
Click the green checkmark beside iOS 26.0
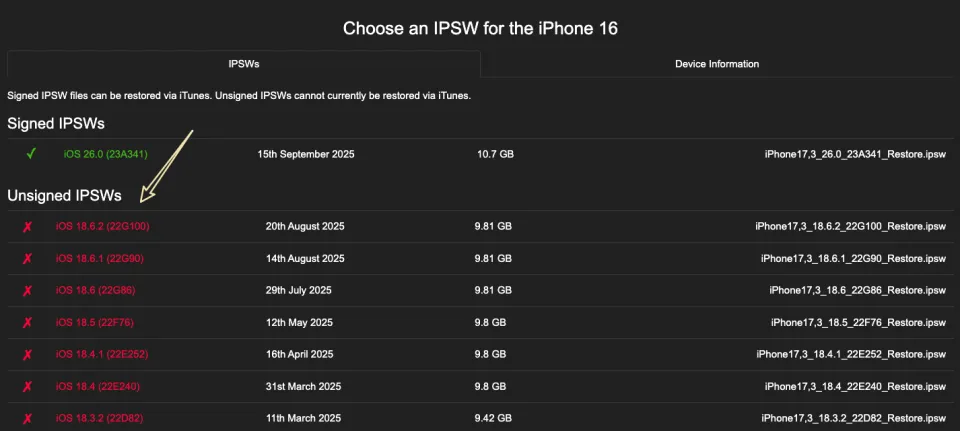point(31,154)
